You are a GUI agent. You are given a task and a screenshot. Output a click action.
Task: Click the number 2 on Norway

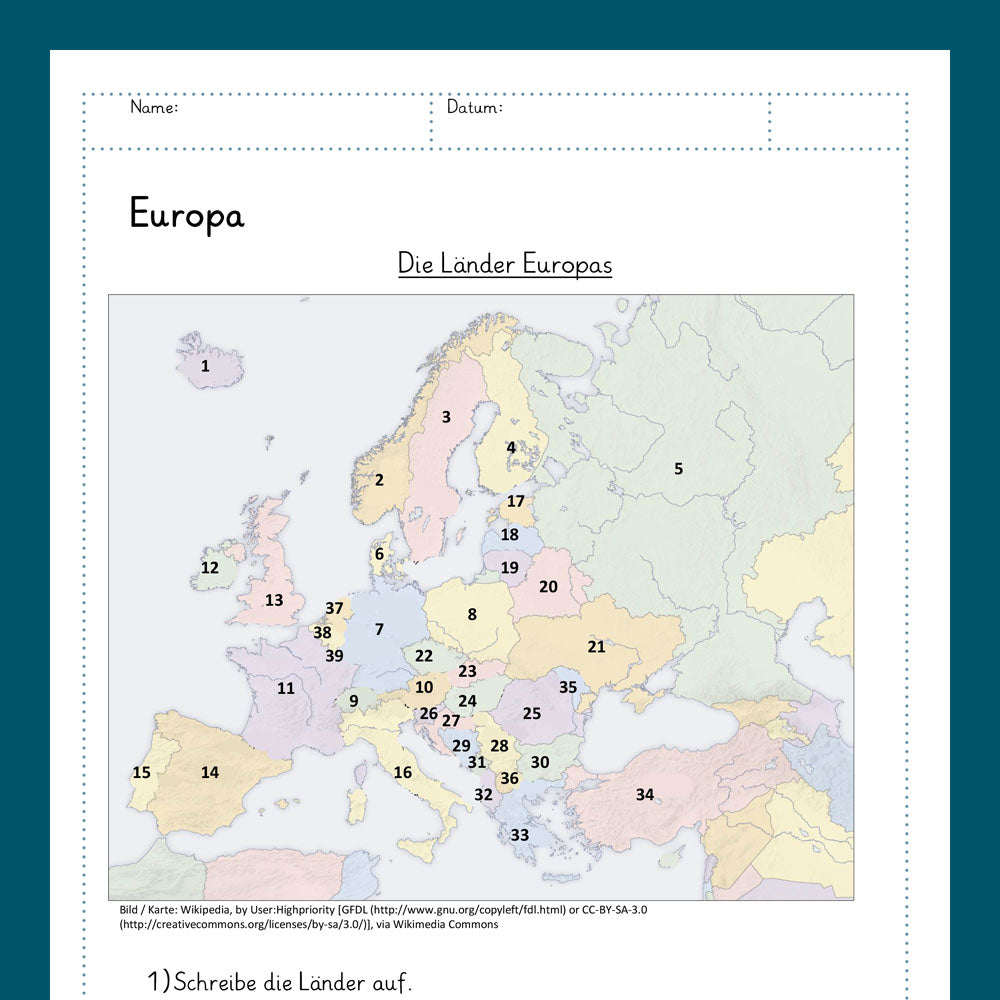379,480
